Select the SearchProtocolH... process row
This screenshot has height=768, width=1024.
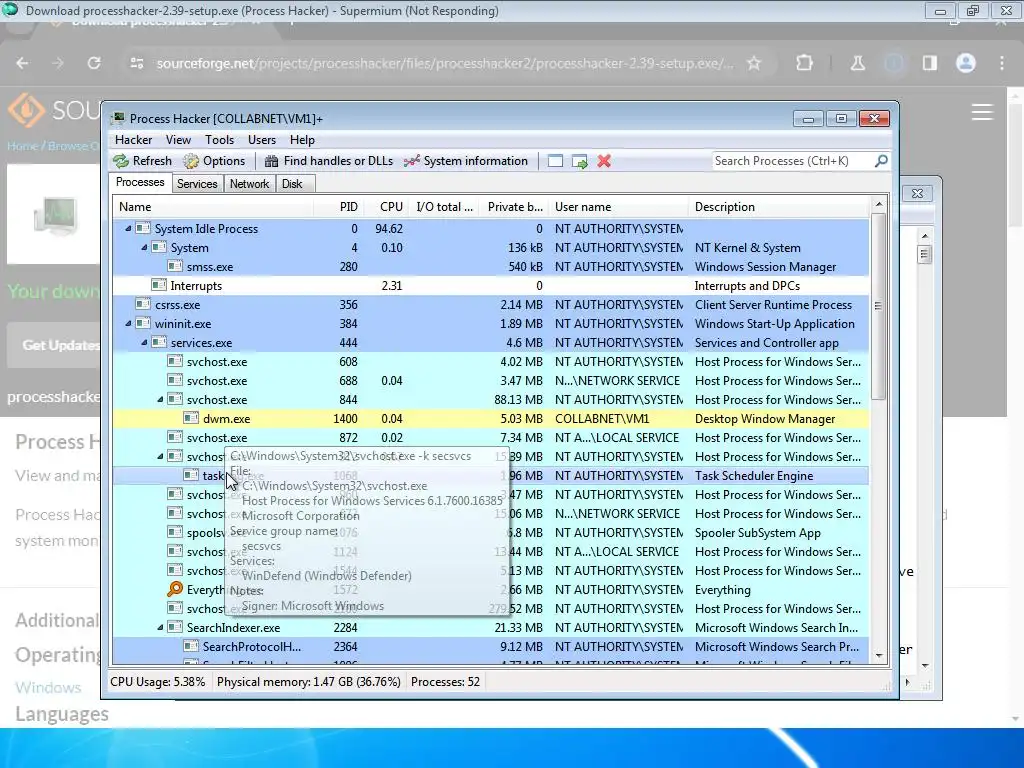point(490,646)
